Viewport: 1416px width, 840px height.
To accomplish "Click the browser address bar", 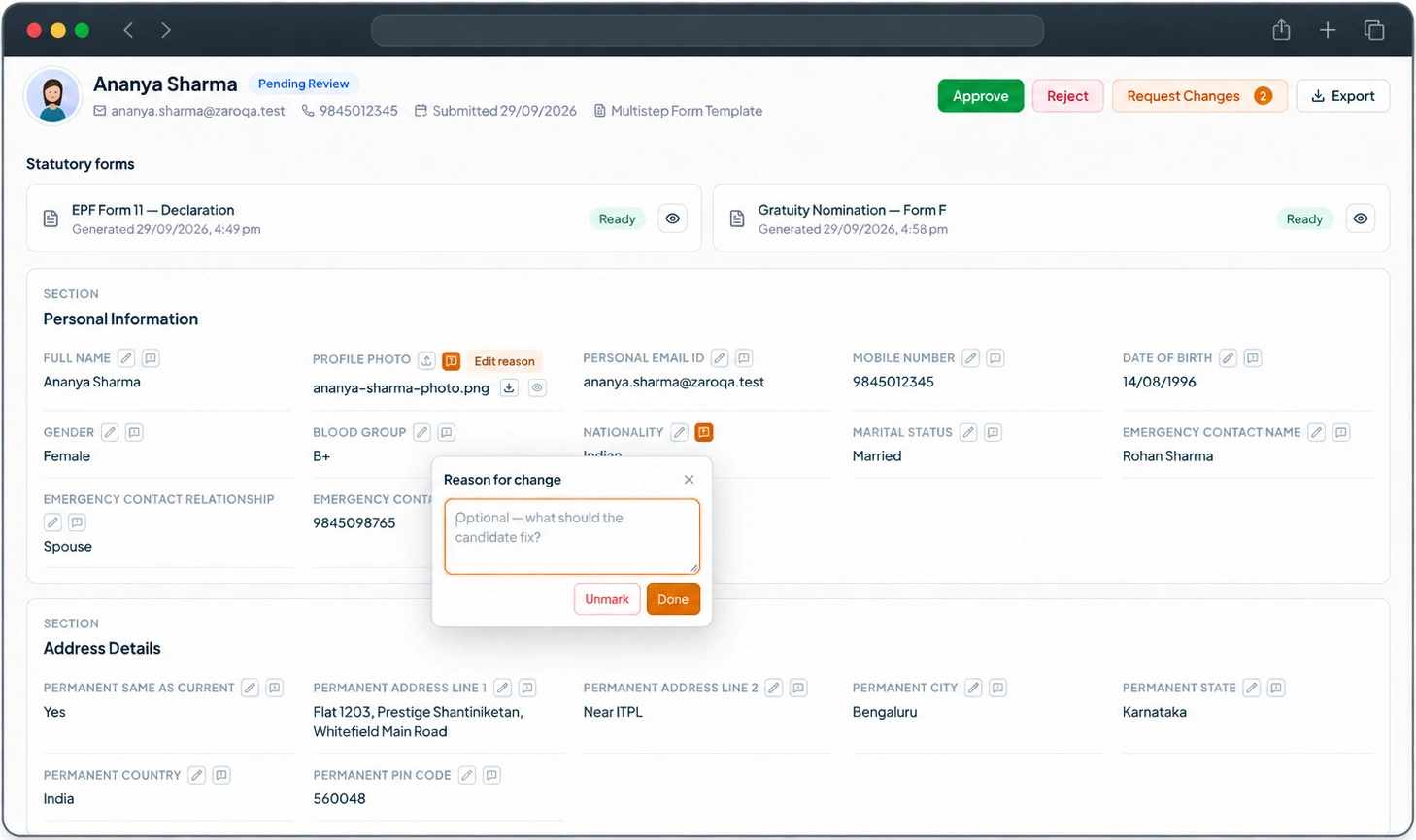I will tap(708, 30).
